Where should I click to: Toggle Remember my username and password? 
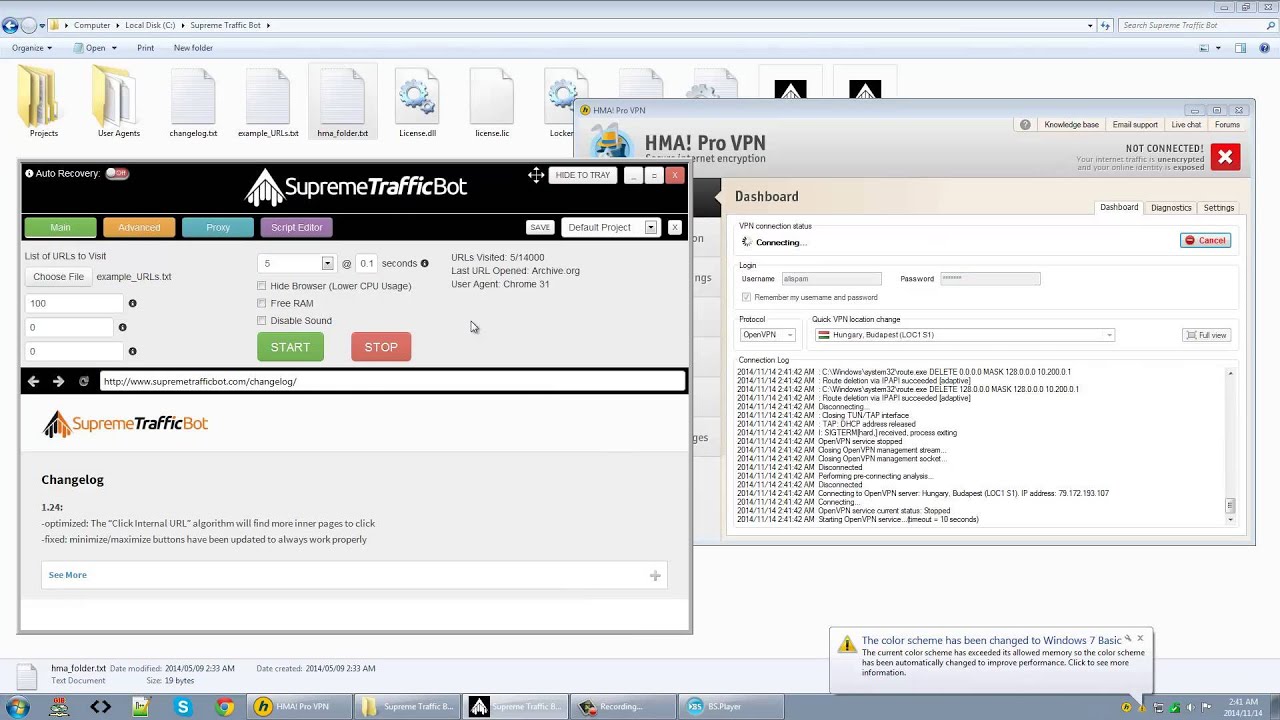click(x=746, y=297)
